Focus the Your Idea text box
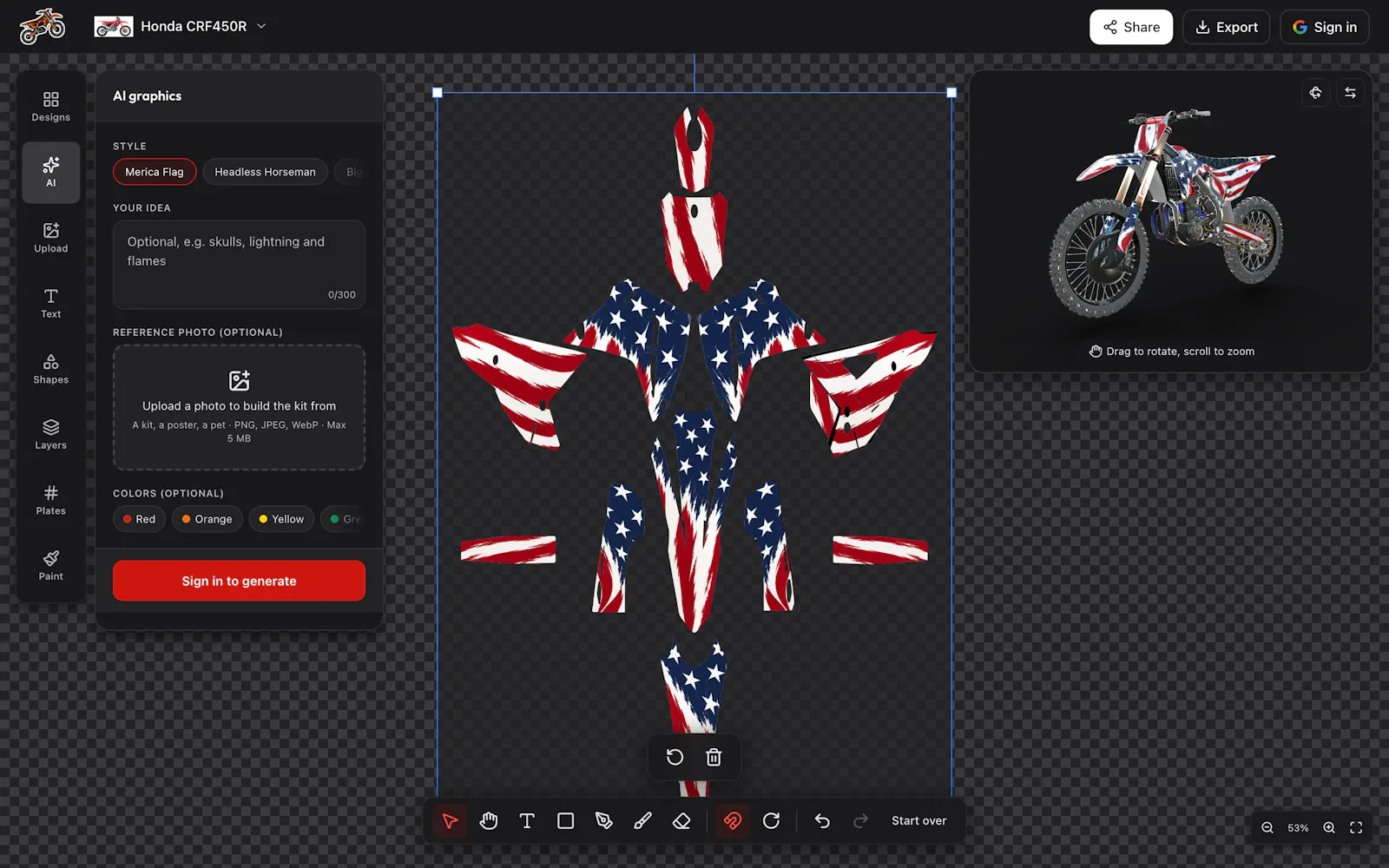The width and height of the screenshot is (1389, 868). (x=239, y=265)
